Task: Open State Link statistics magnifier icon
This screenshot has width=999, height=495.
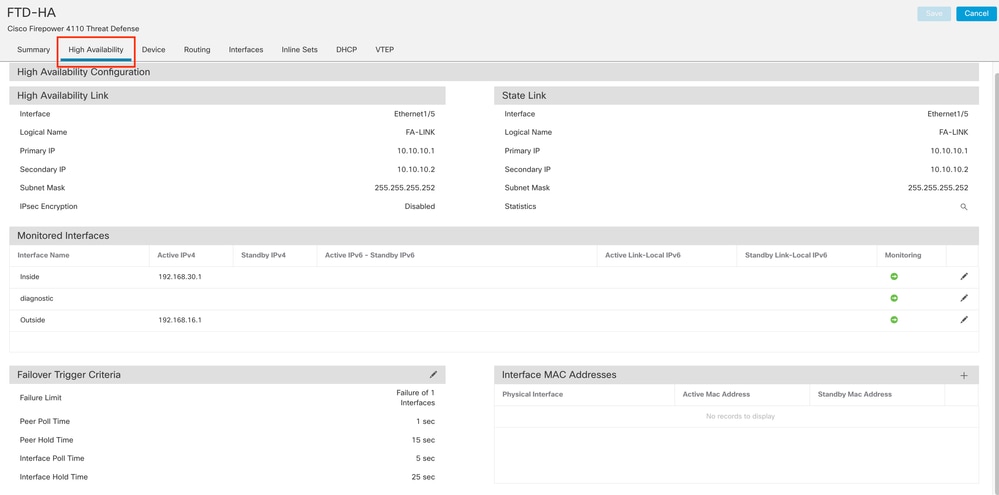Action: 964,207
